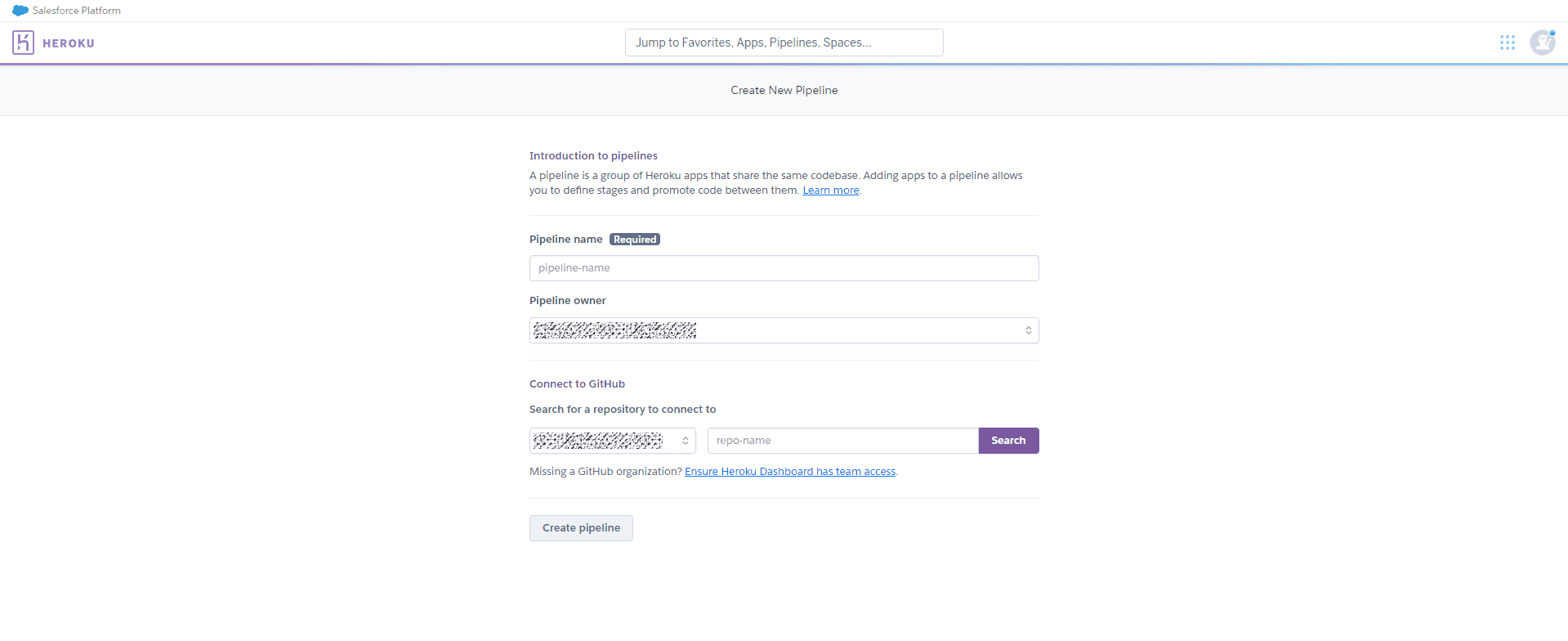Click the Pipeline name field label

565,240
